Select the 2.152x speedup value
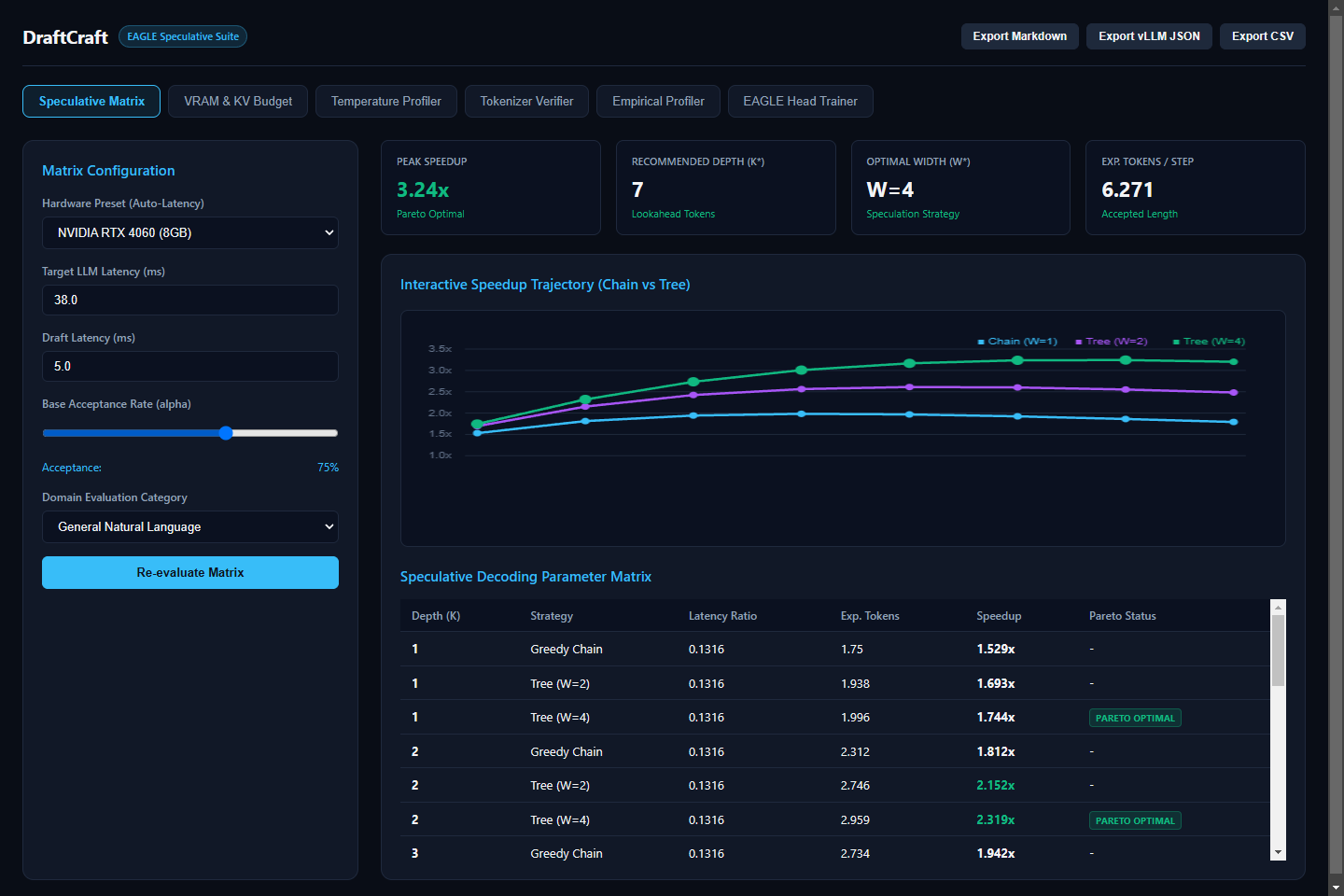 click(x=996, y=785)
